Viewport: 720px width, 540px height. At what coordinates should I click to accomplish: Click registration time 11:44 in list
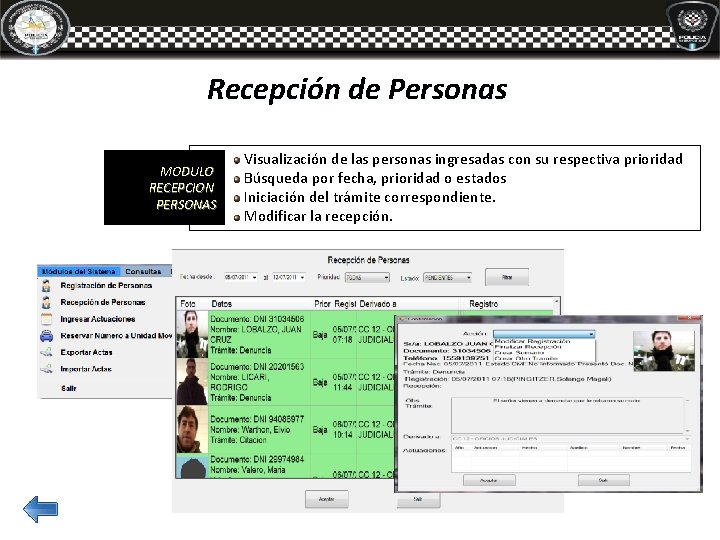click(342, 388)
